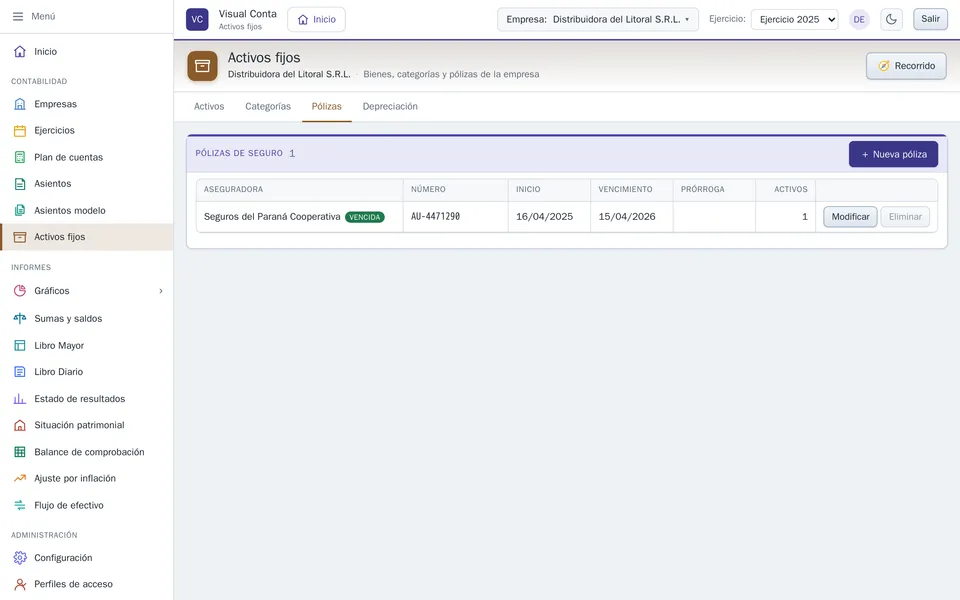960x600 pixels.
Task: Click the Inicio house icon in sidebar
Action: click(x=20, y=51)
